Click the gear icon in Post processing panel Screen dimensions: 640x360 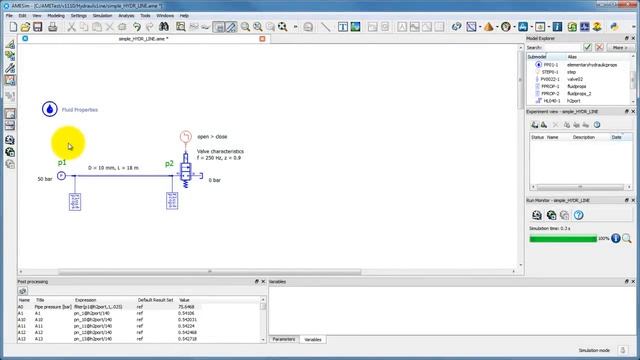pyautogui.click(x=22, y=291)
